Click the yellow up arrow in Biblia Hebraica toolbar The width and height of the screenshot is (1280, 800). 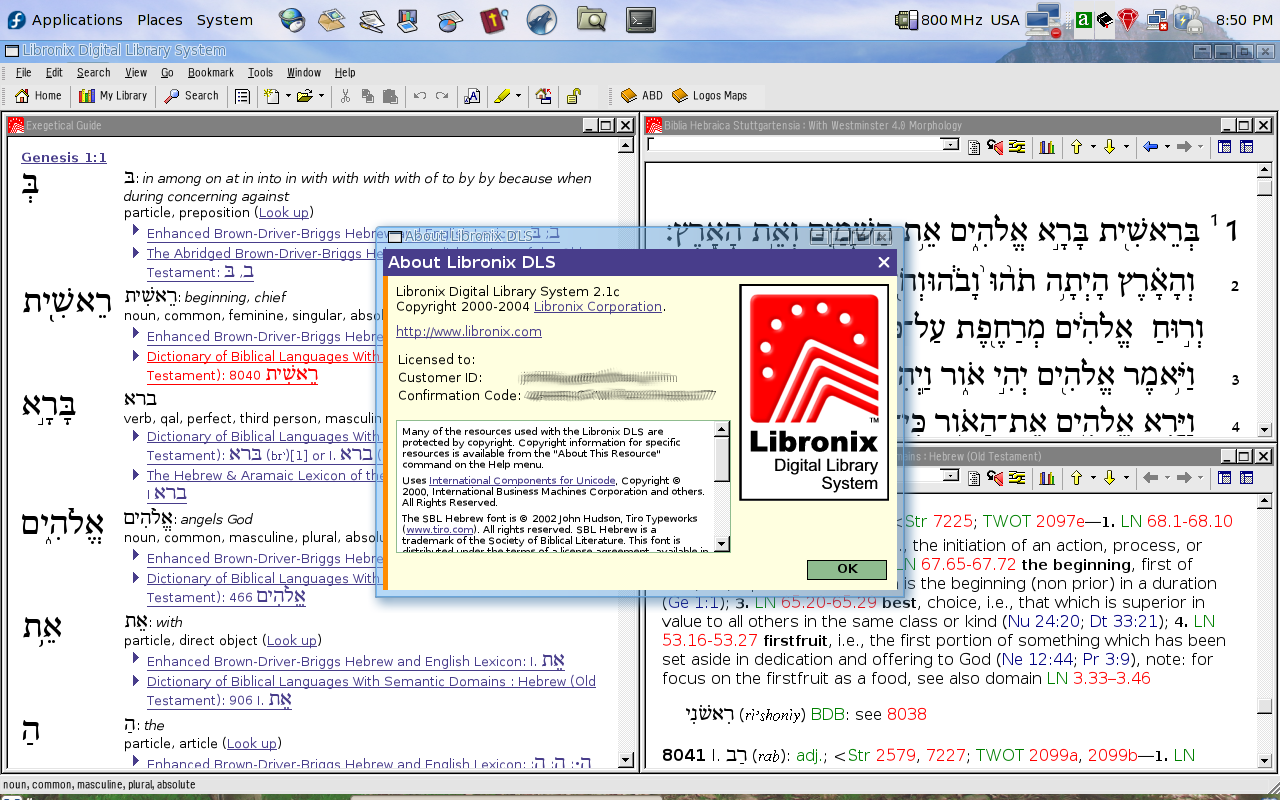point(1077,147)
